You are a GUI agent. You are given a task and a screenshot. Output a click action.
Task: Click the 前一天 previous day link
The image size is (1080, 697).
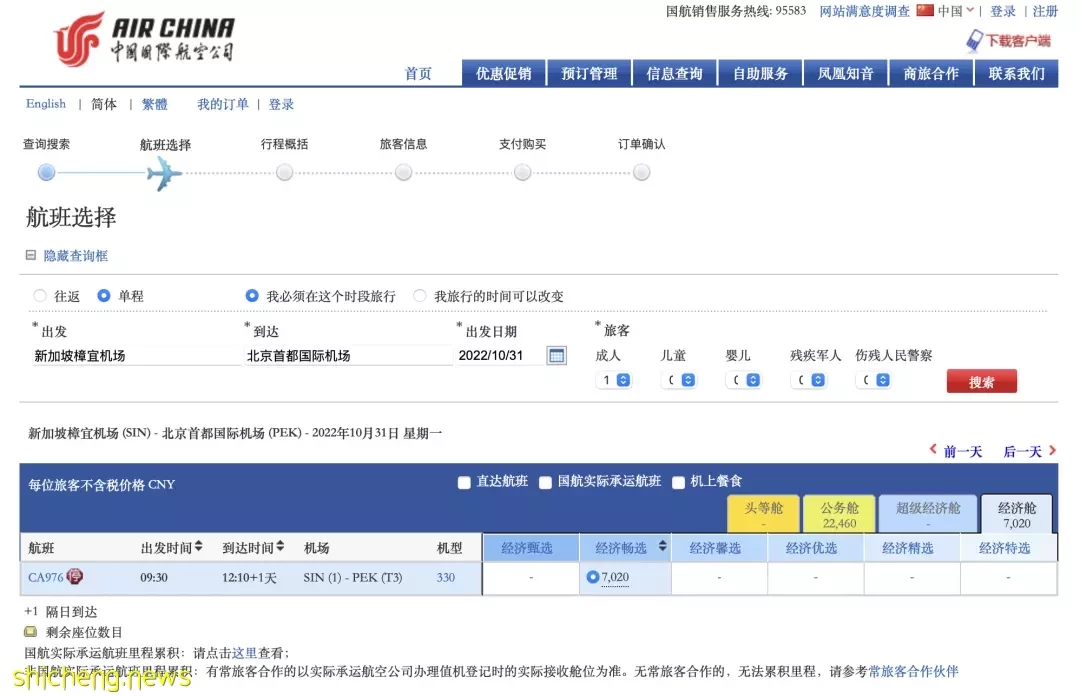(963, 451)
